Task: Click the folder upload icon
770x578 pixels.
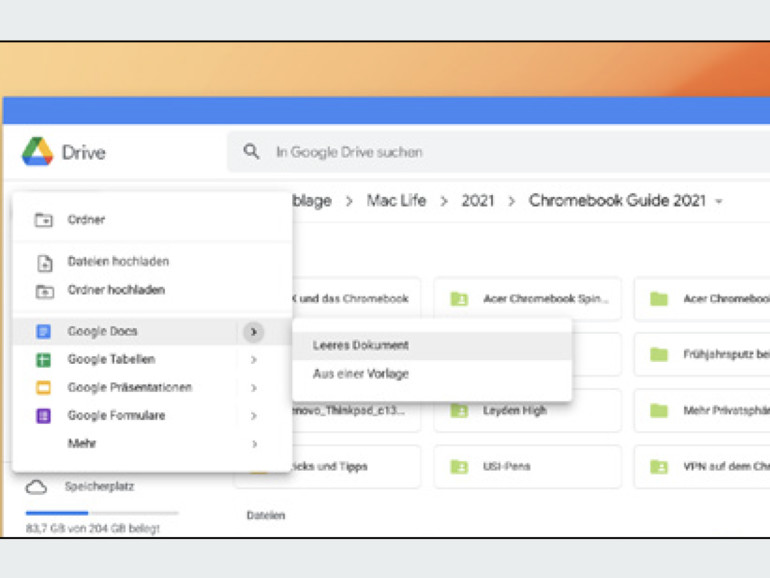Action: pos(45,291)
